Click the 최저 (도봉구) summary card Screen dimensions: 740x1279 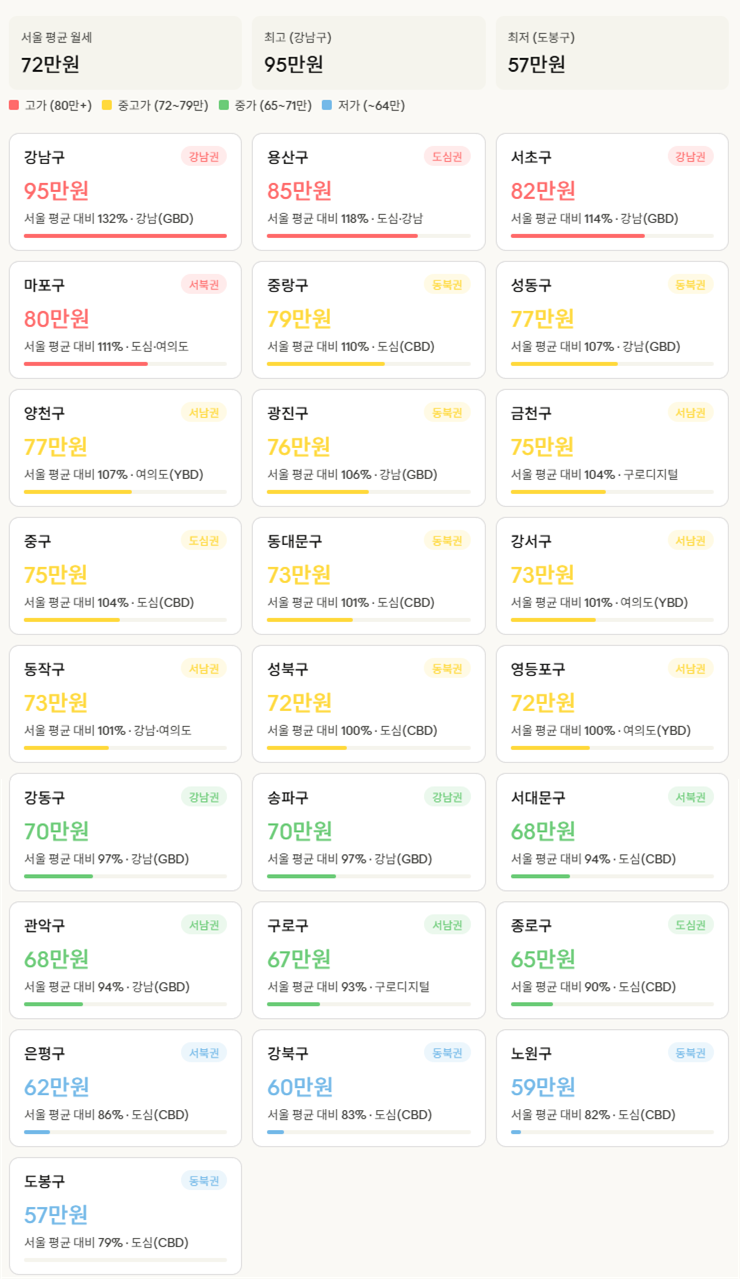pyautogui.click(x=612, y=52)
